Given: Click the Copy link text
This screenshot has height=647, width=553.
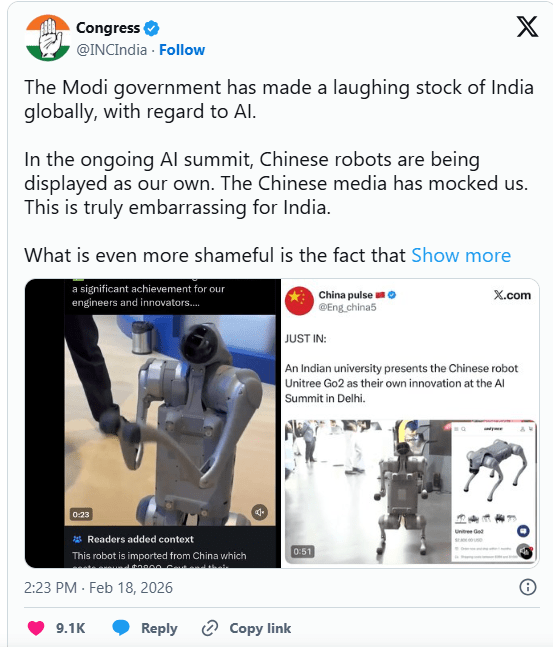Looking at the screenshot, I should pyautogui.click(x=260, y=628).
